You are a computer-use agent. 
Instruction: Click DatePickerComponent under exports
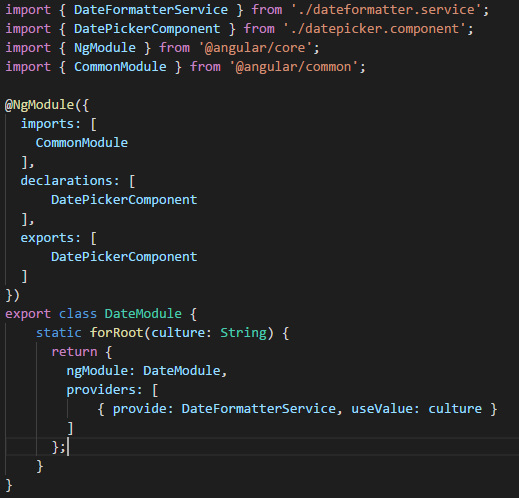[x=124, y=257]
